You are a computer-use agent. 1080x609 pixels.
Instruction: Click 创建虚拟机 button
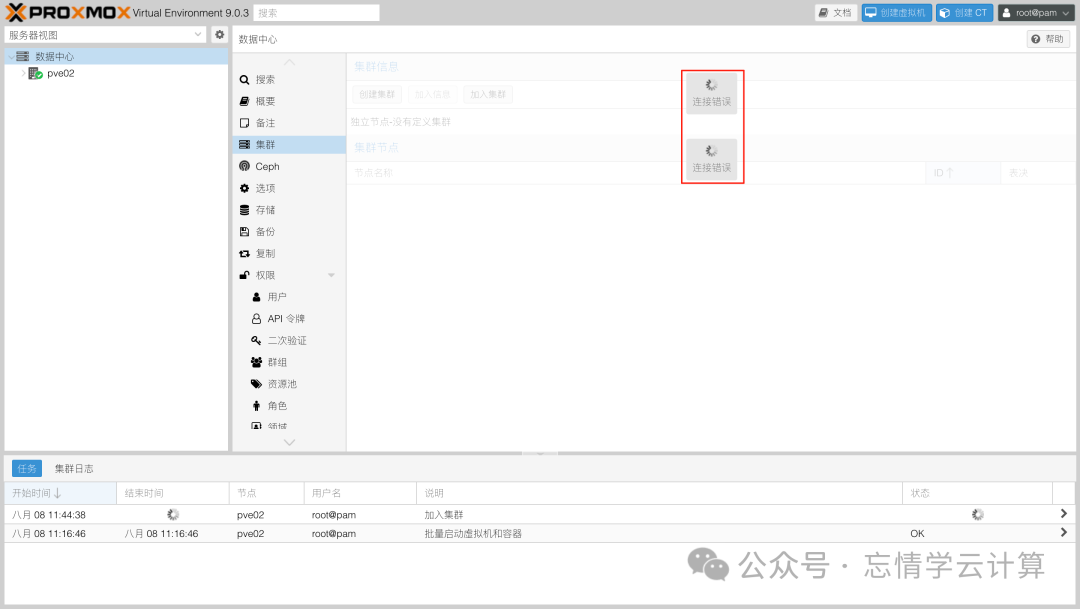896,12
